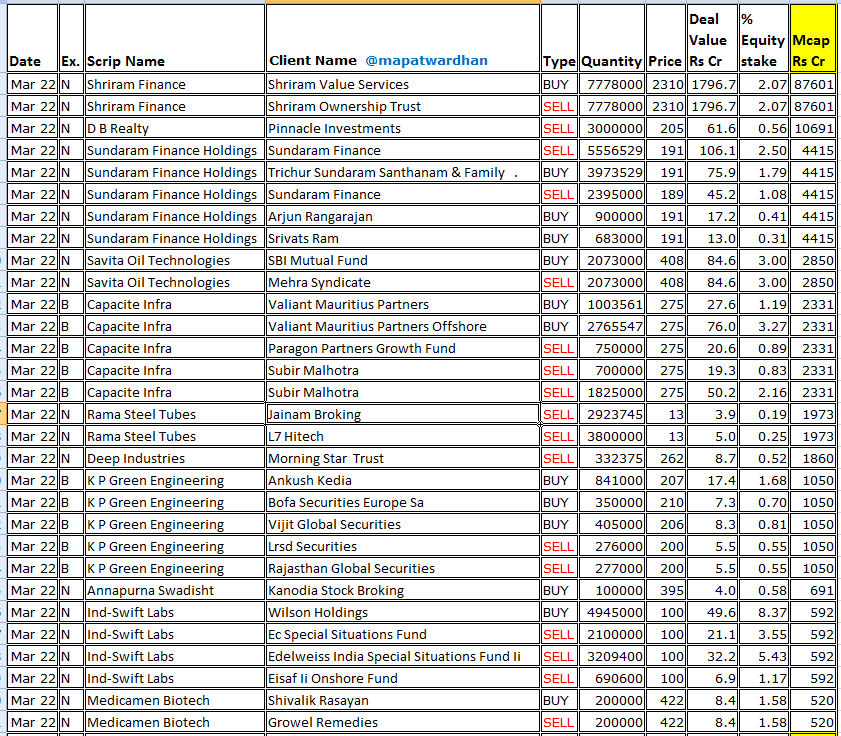Screen dimensions: 841x736
Task: Select the 'Pinnacle Investments' cell
Action: [x=403, y=128]
